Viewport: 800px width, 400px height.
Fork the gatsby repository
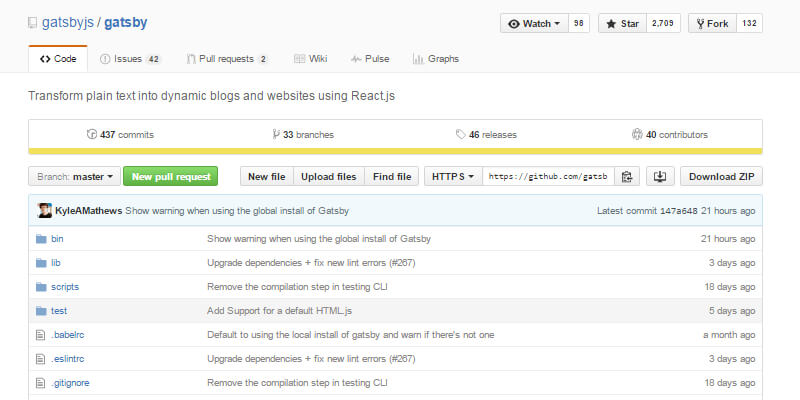tap(710, 23)
